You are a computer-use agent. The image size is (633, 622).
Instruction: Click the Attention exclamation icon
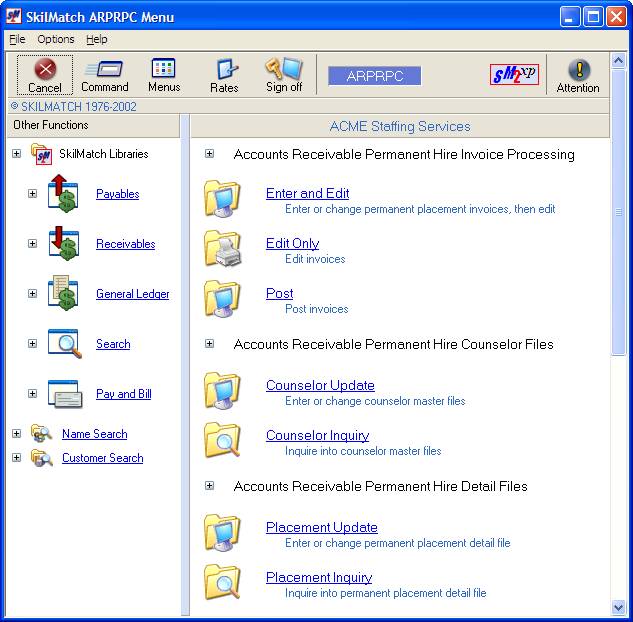579,70
